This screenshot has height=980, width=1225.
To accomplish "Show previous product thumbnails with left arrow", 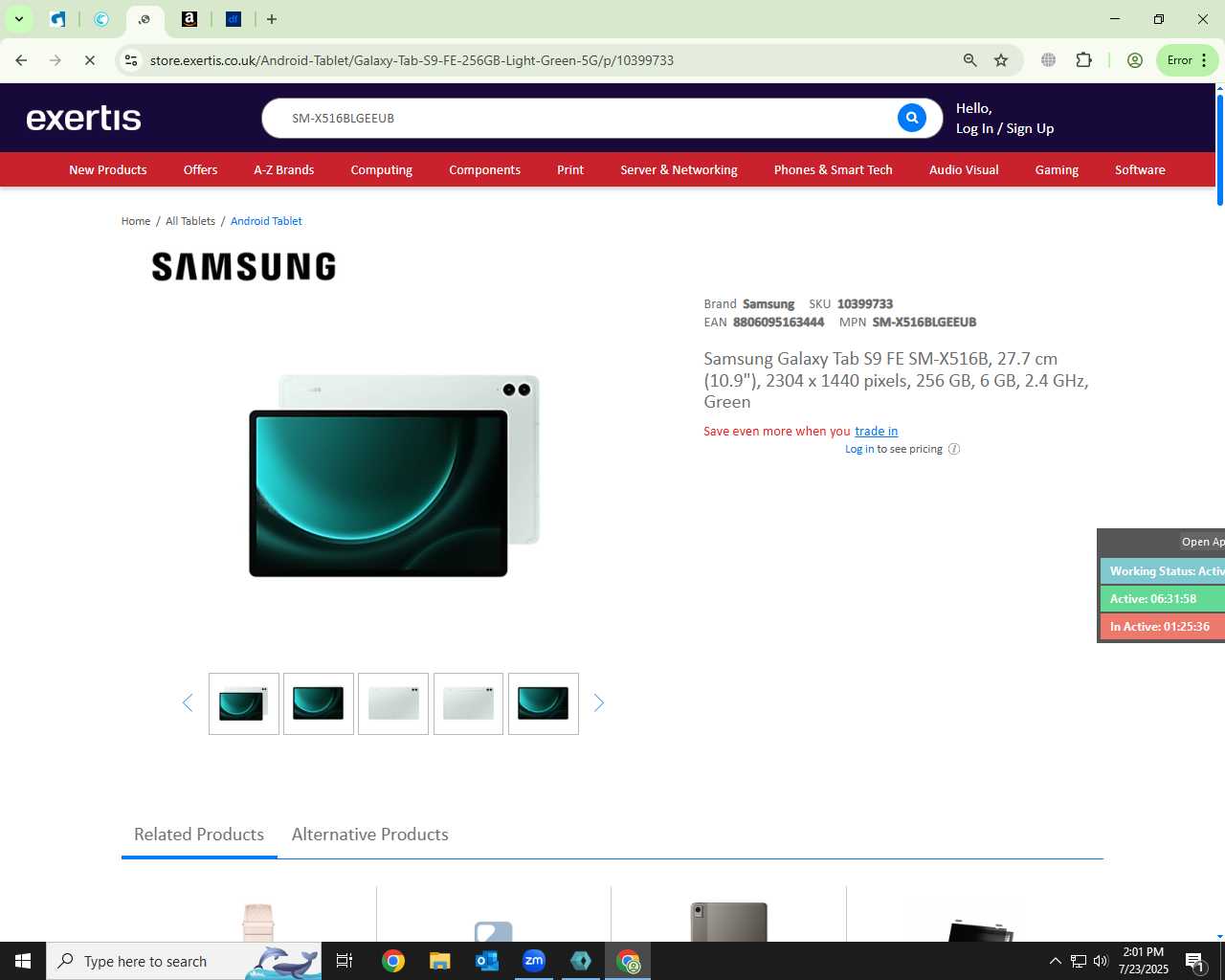I will tap(188, 703).
